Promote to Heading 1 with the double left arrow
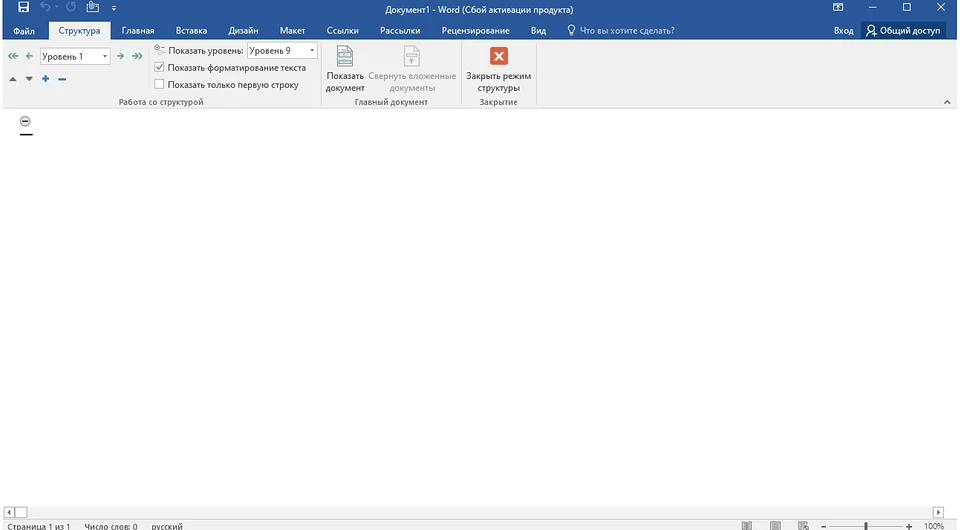 [x=13, y=56]
